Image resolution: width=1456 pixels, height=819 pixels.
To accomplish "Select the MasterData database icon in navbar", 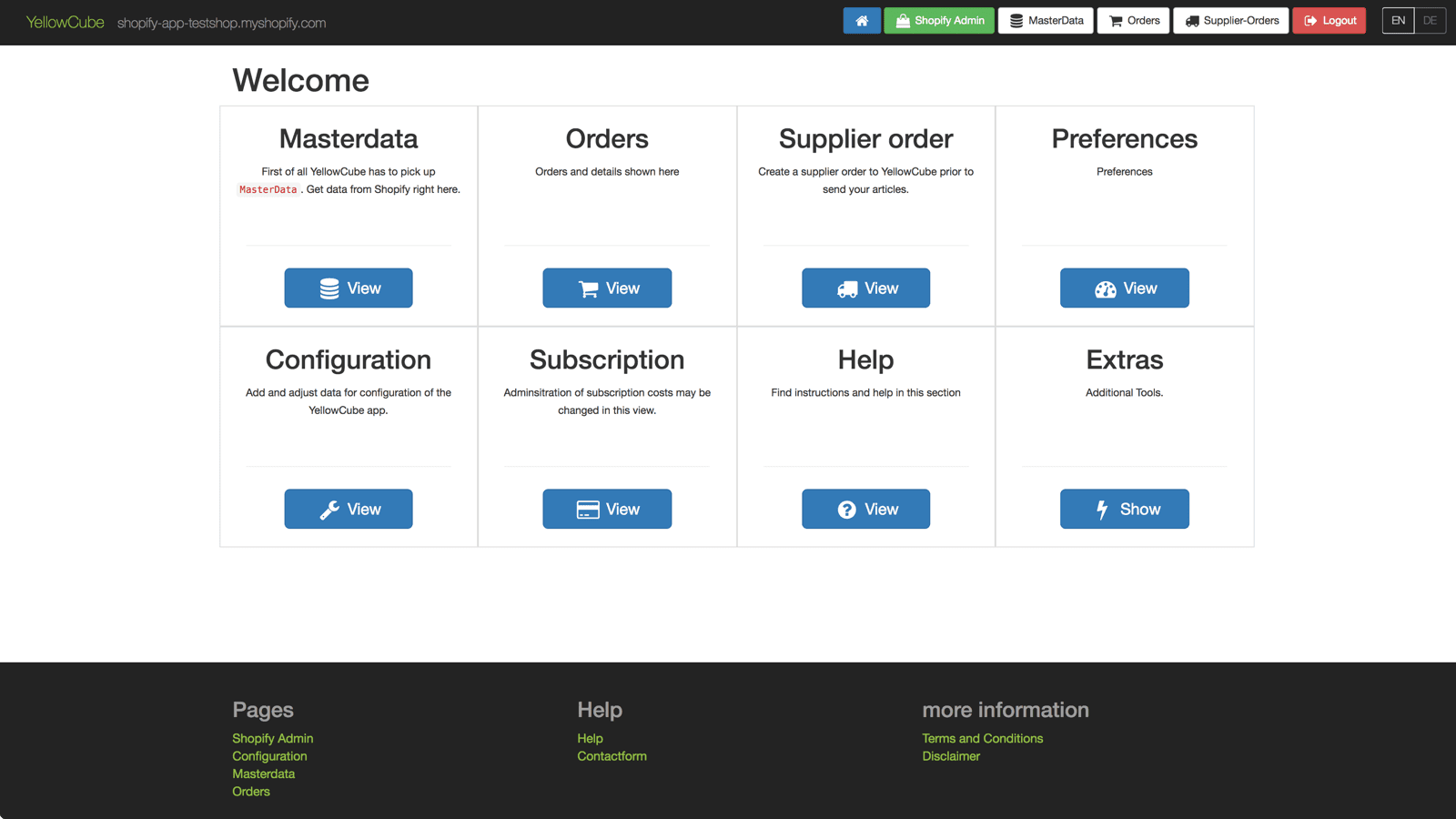I will (x=1045, y=20).
